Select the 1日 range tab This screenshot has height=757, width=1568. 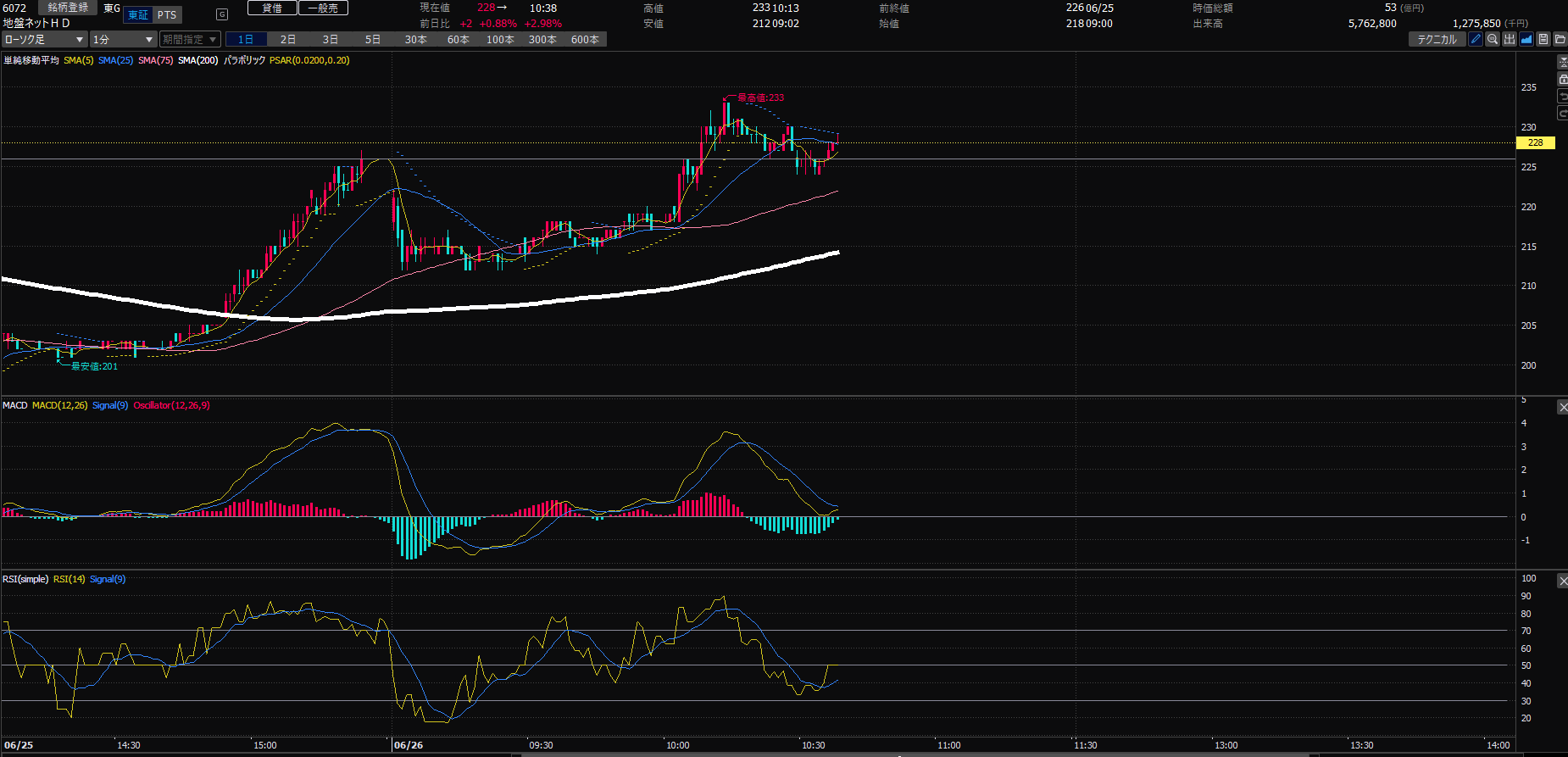(x=246, y=39)
